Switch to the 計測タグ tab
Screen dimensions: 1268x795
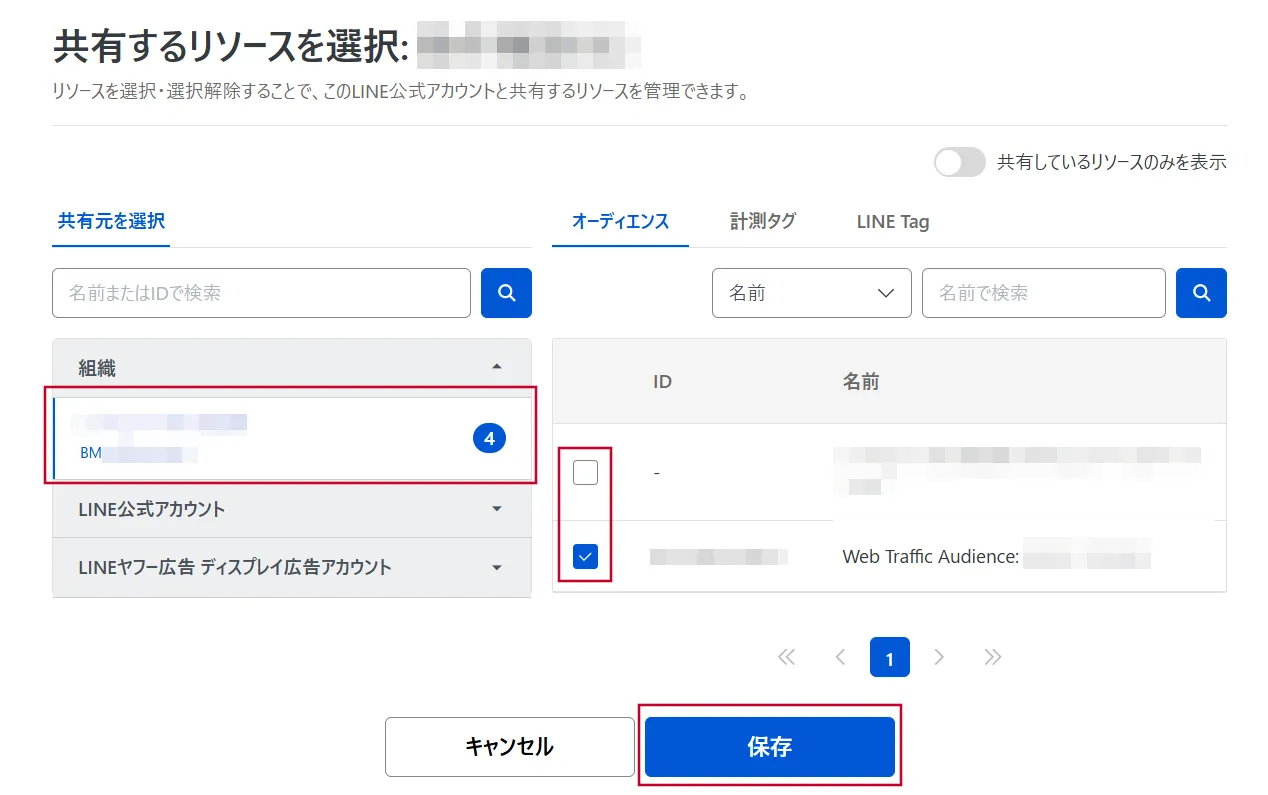[x=763, y=221]
